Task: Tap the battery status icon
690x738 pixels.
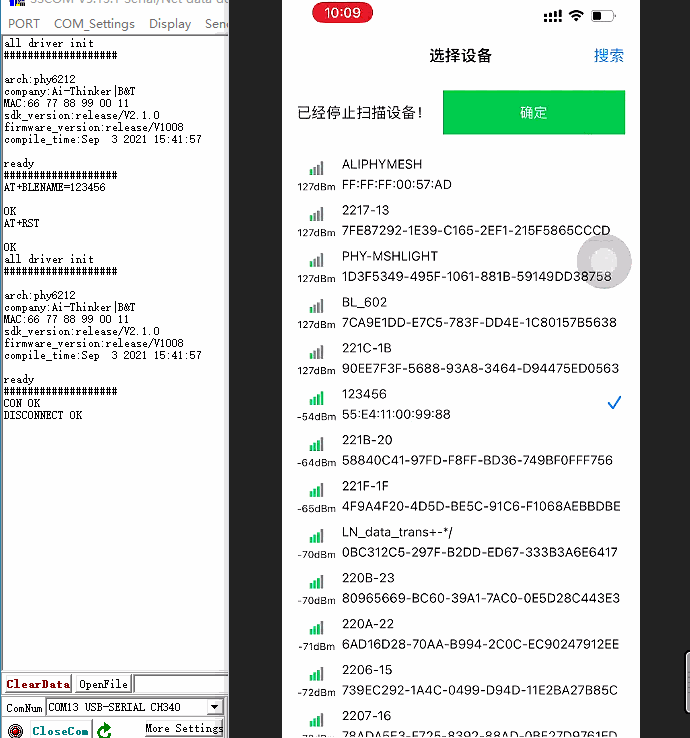Action: pos(604,16)
